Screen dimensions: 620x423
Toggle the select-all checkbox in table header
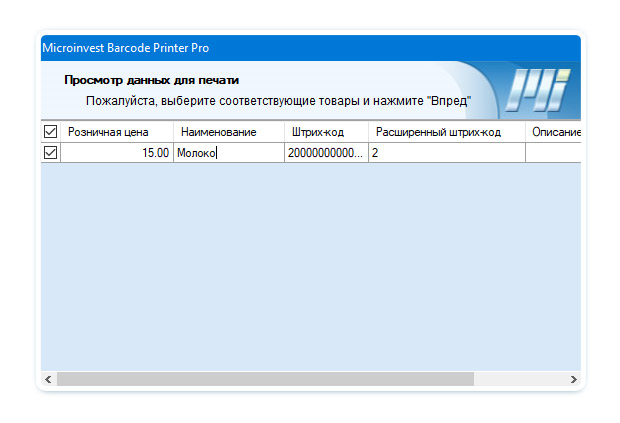pos(50,132)
